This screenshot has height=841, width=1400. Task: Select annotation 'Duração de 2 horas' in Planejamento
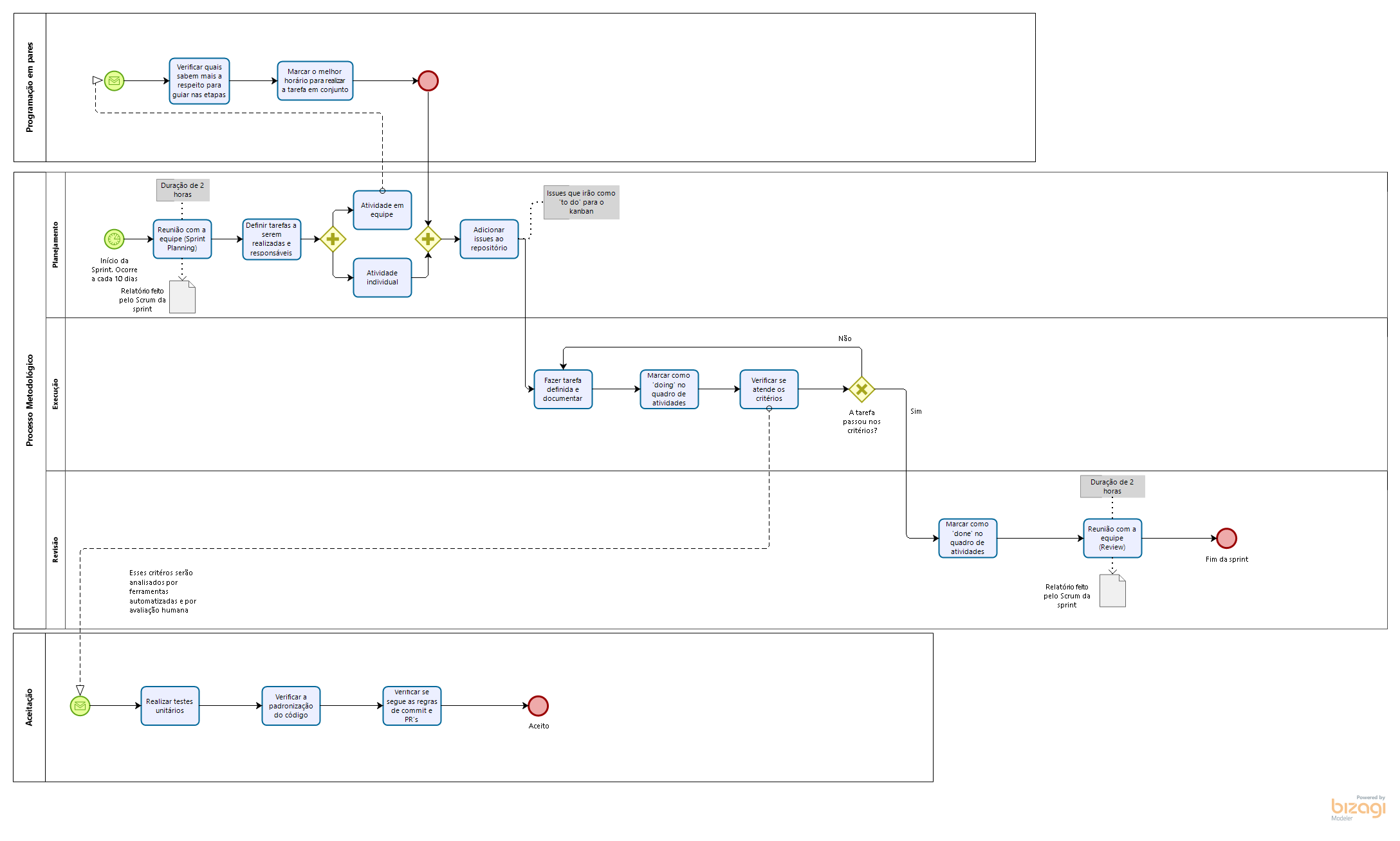click(x=183, y=190)
